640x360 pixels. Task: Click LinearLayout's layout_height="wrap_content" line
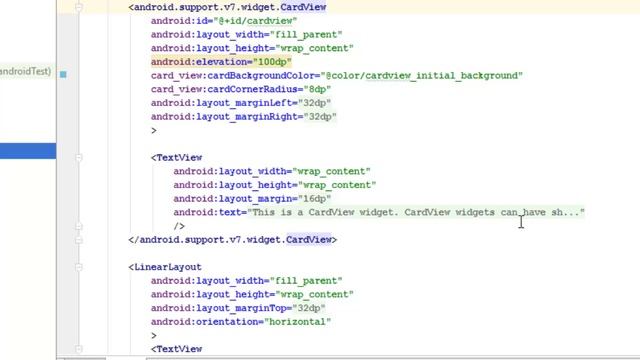click(252, 295)
